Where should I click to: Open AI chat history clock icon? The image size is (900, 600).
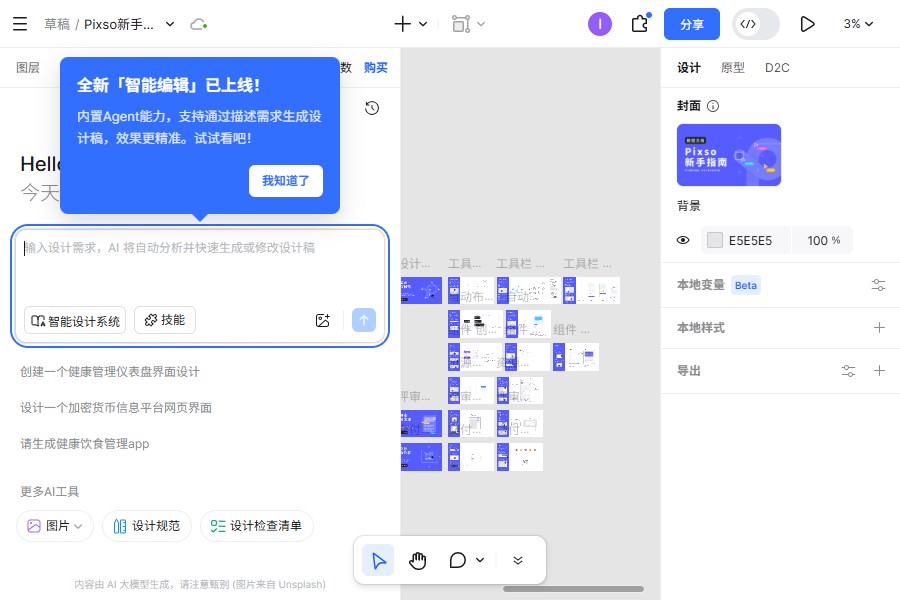pos(372,108)
